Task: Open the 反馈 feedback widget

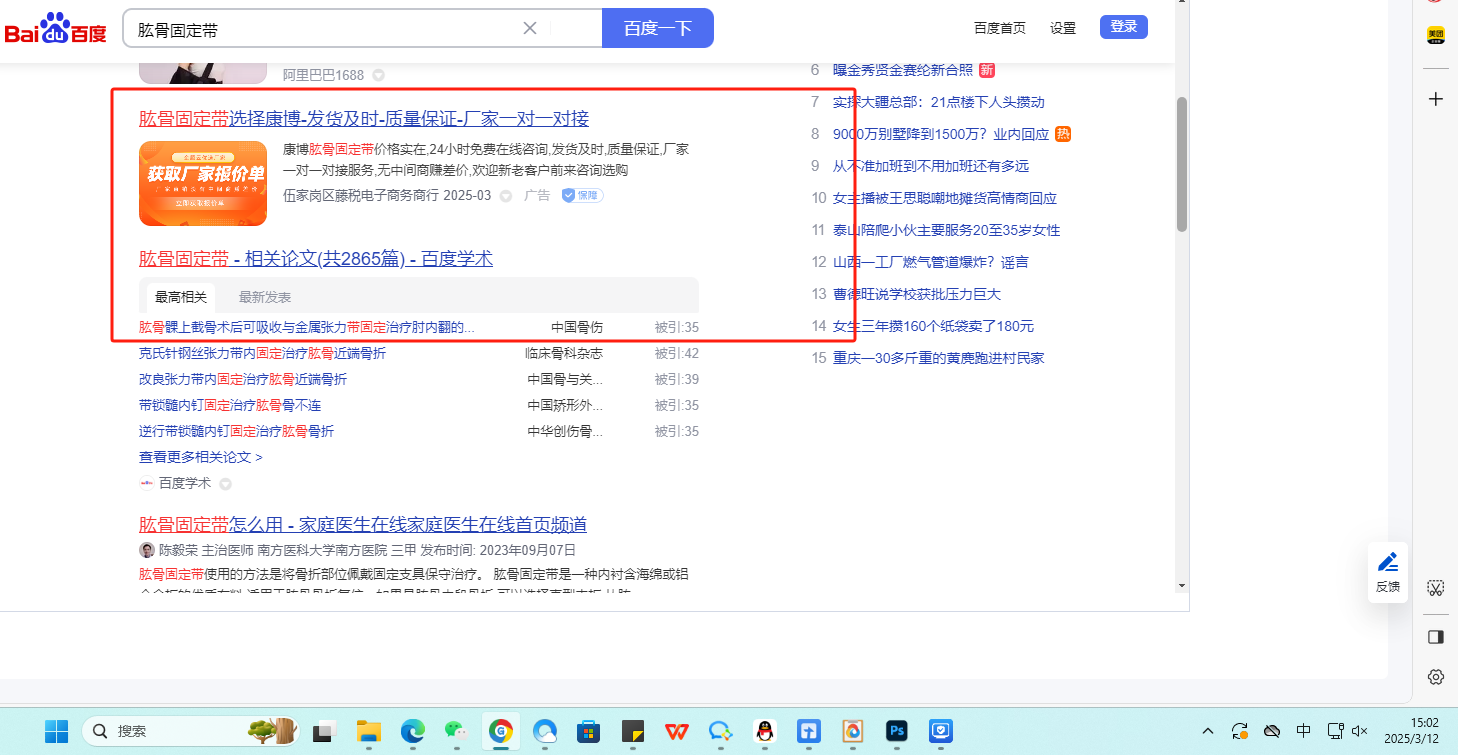Action: pyautogui.click(x=1387, y=572)
